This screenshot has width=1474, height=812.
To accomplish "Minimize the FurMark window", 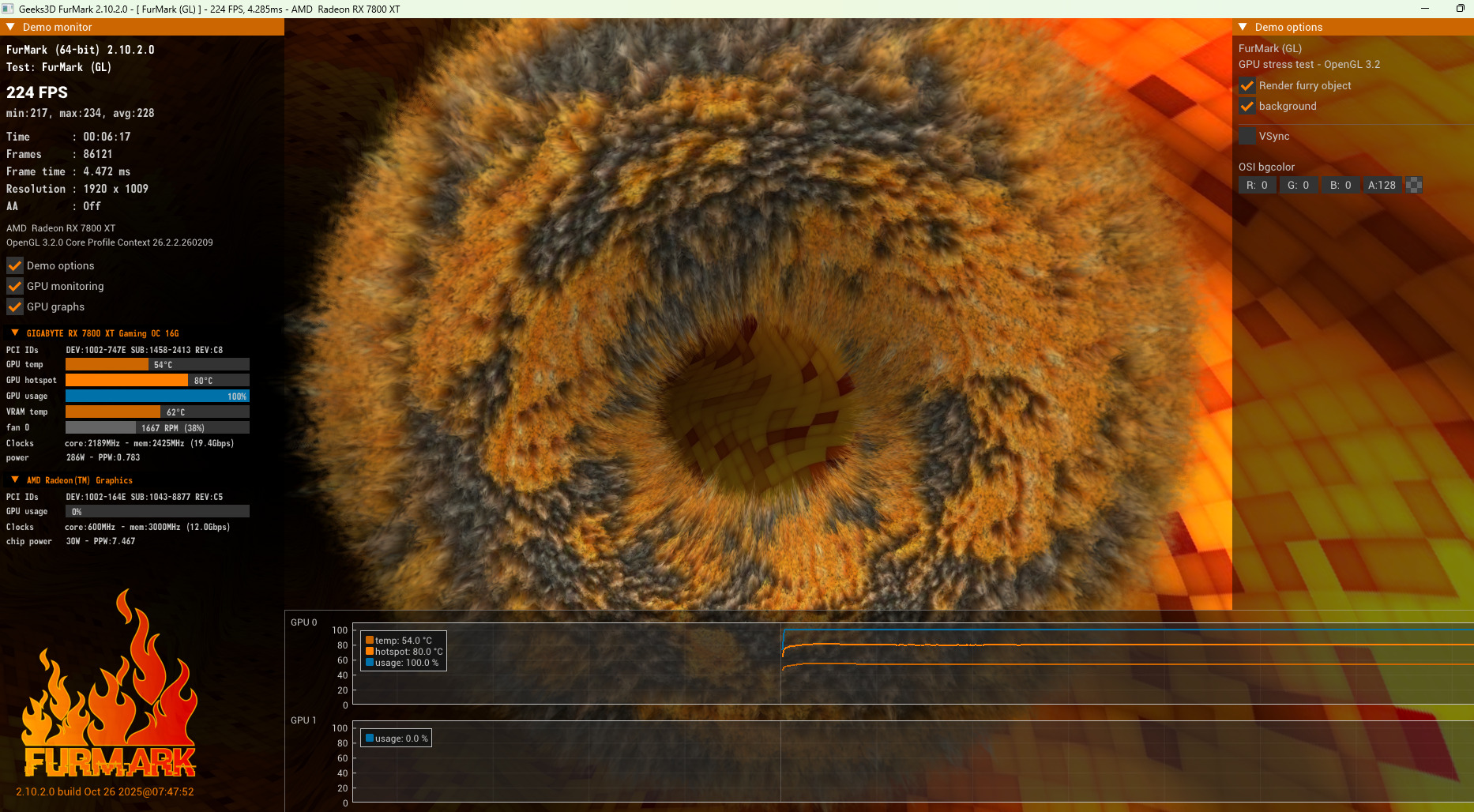I will pyautogui.click(x=1425, y=9).
